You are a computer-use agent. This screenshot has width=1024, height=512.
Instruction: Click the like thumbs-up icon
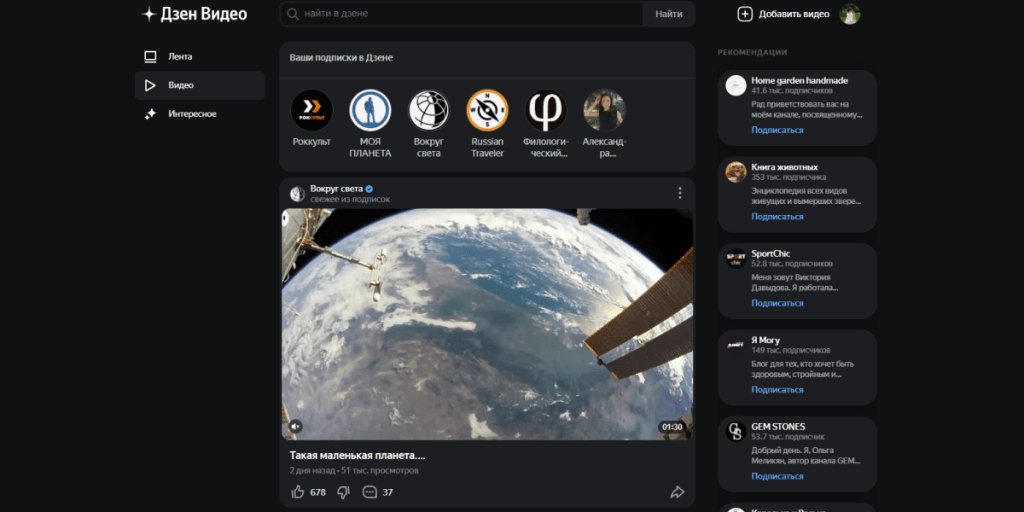click(x=297, y=492)
